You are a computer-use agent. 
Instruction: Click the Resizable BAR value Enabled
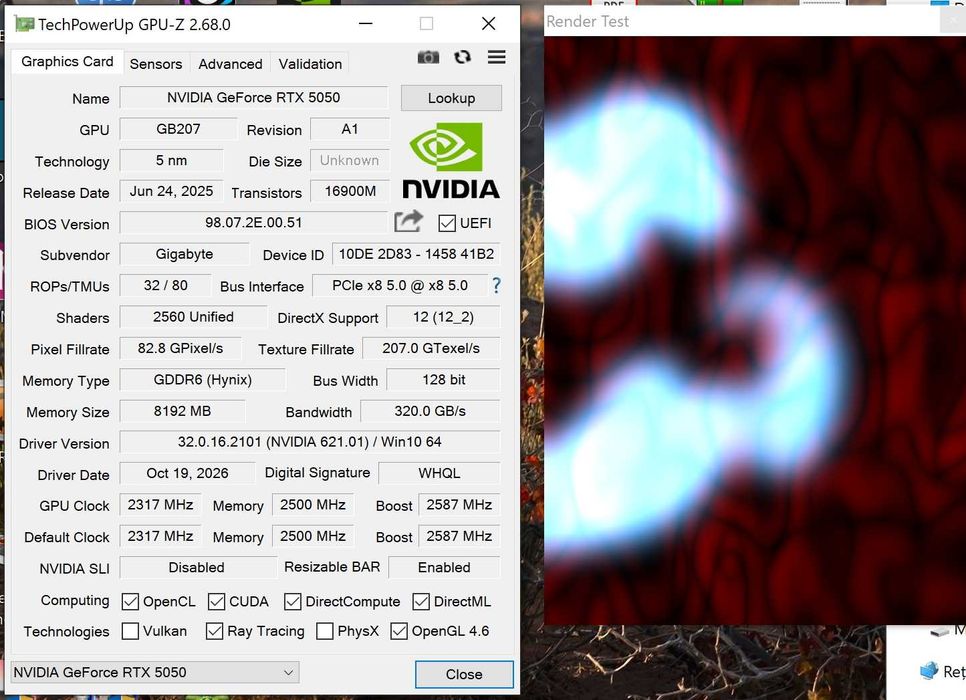coord(444,567)
